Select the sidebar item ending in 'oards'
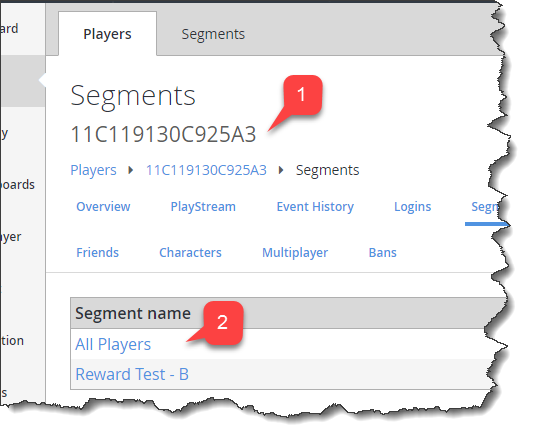This screenshot has width=533, height=441. pos(18,184)
